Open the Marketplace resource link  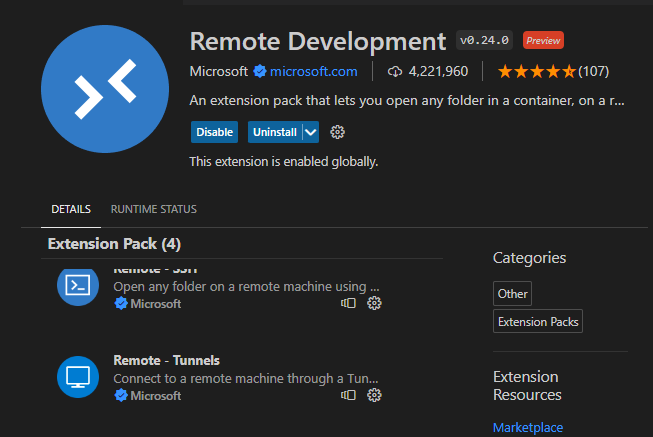pos(527,427)
